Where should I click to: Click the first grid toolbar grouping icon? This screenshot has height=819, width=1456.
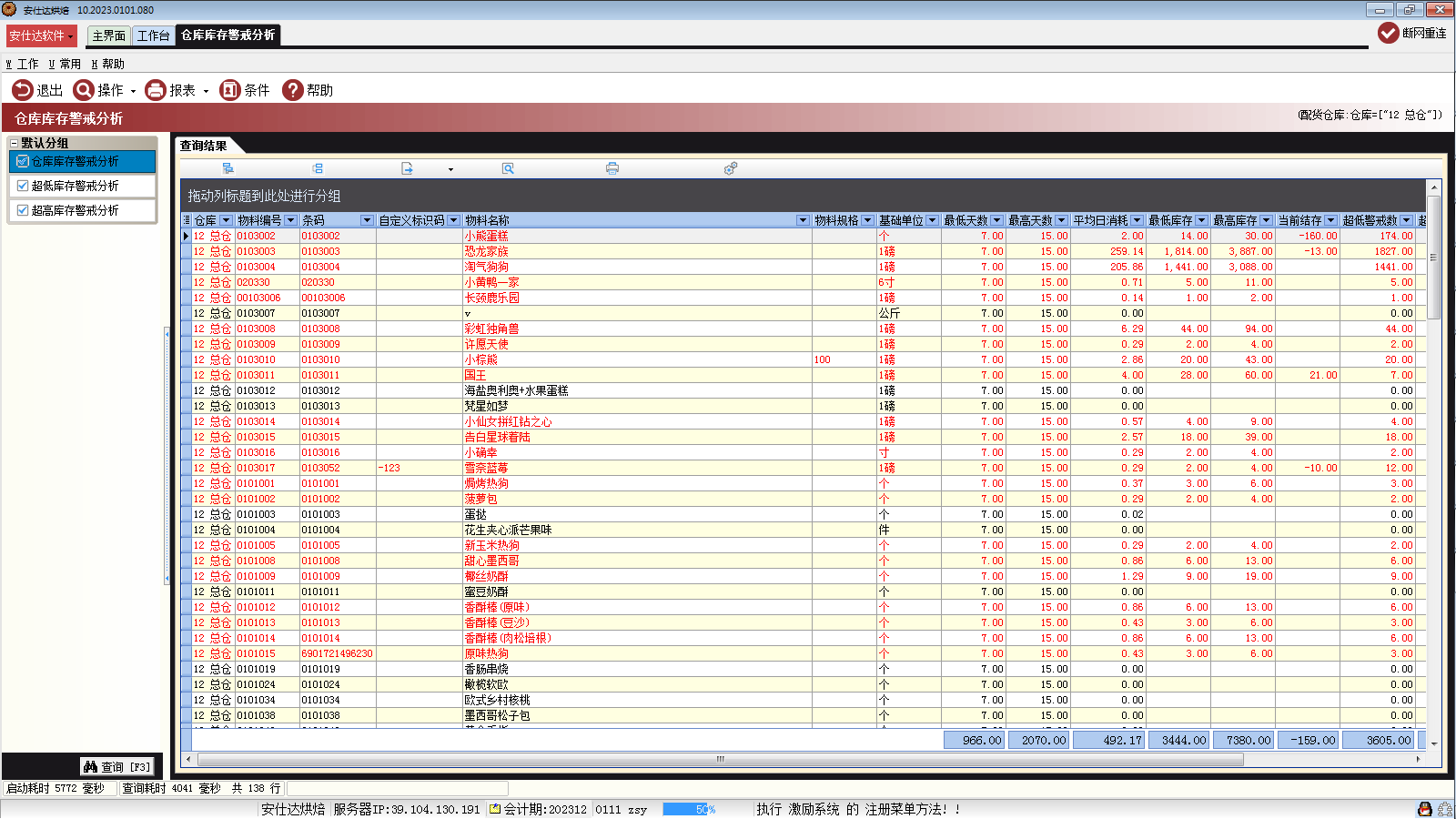228,168
